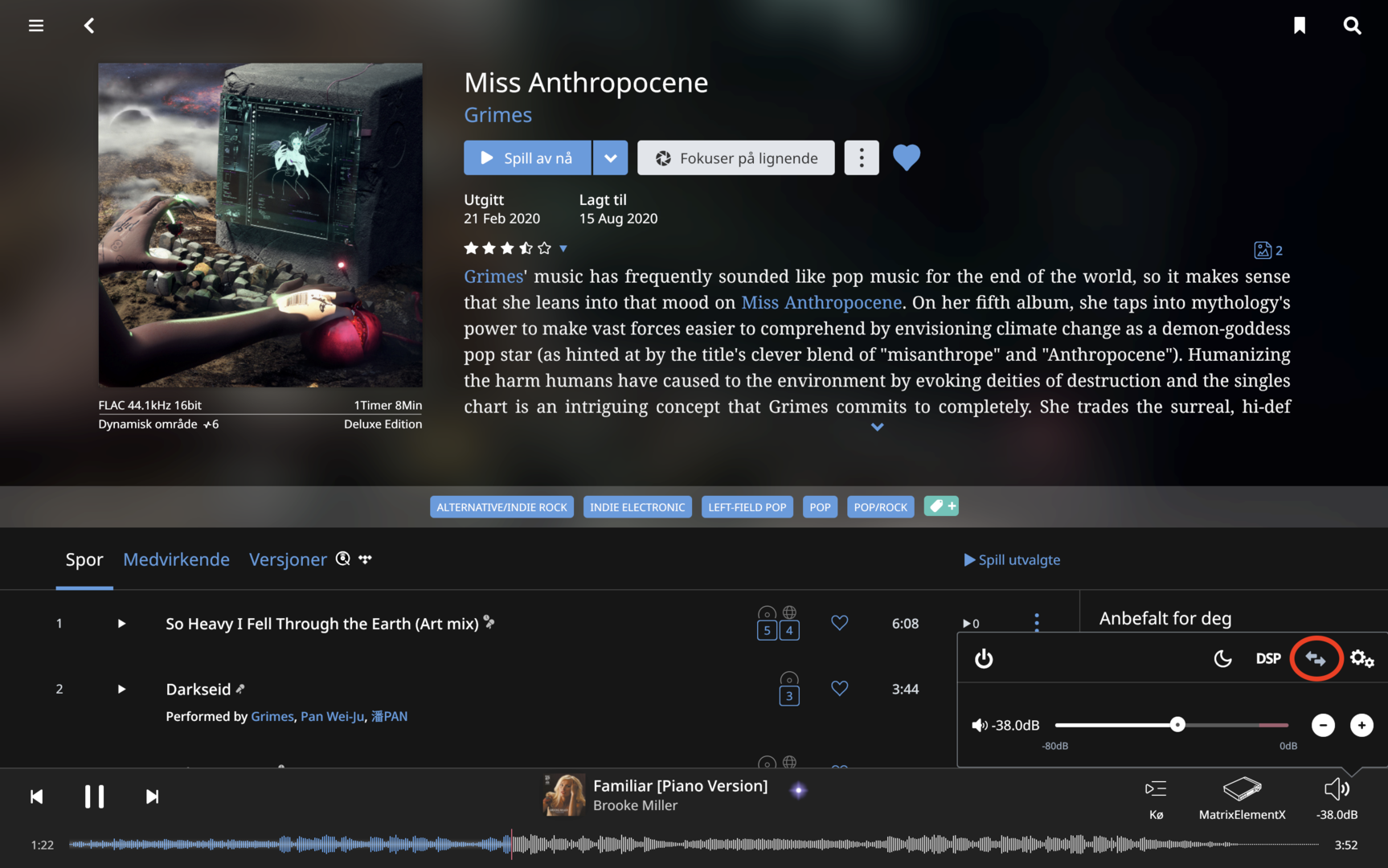Enable sleep timer moon icon
The height and width of the screenshot is (868, 1388).
click(x=1222, y=659)
